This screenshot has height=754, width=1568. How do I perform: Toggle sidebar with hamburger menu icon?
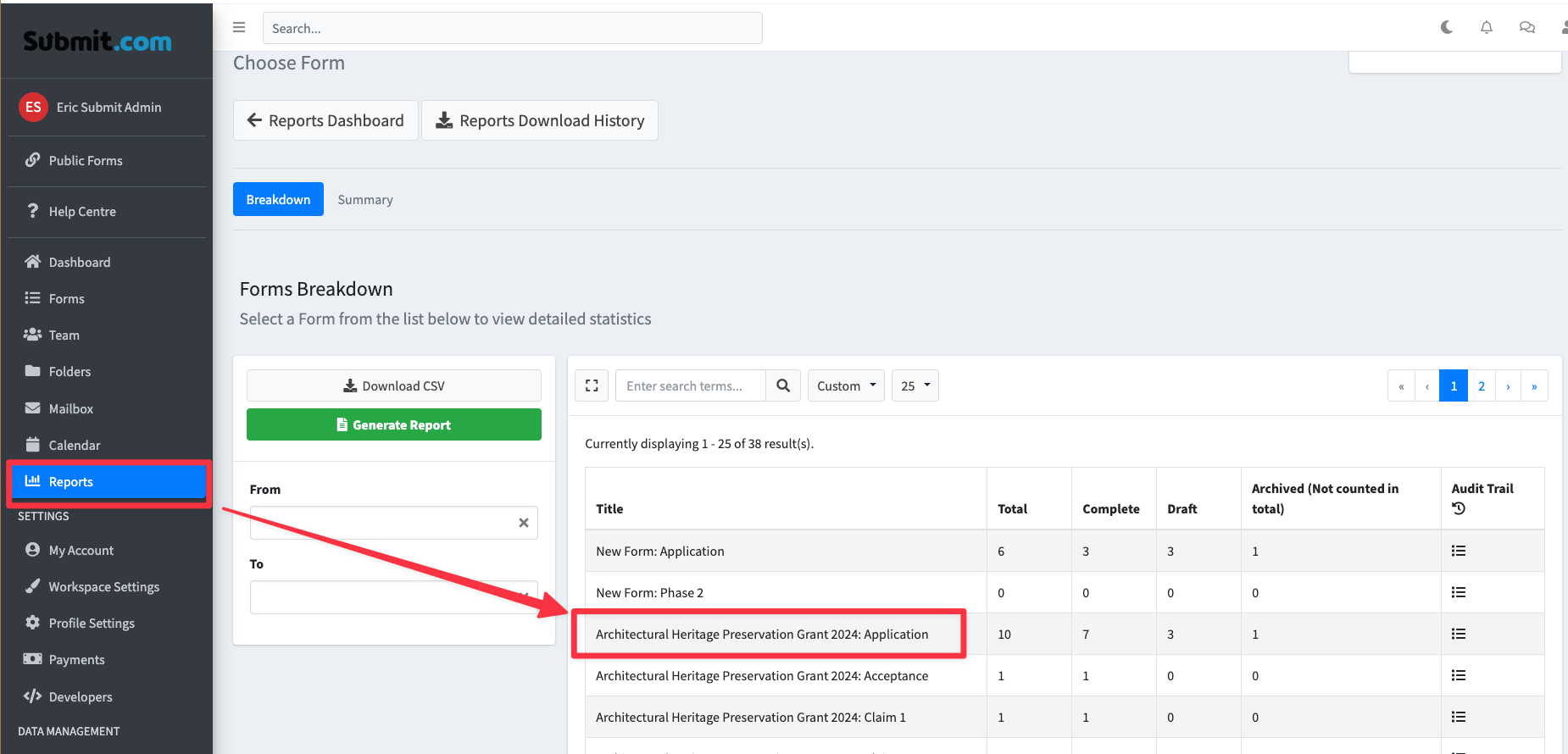[239, 27]
